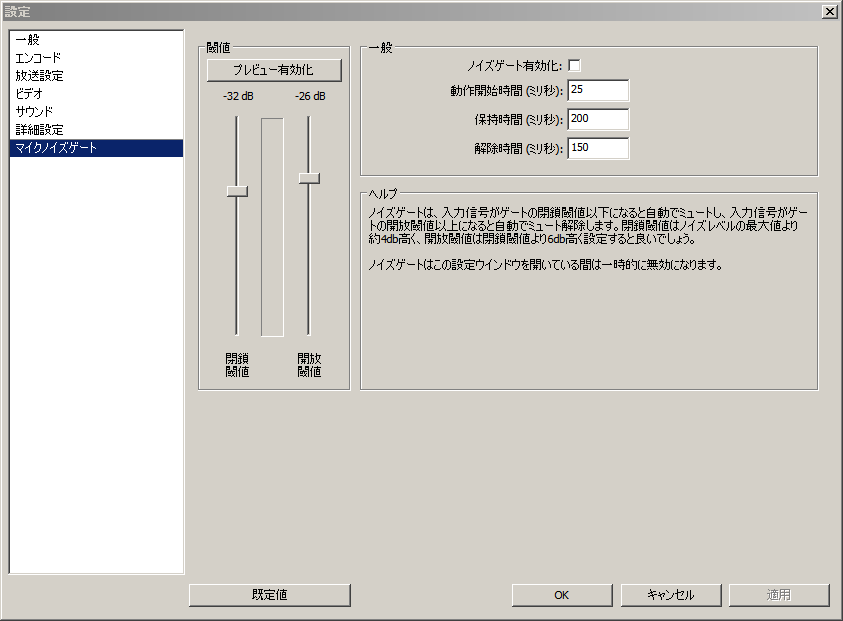The height and width of the screenshot is (621, 843).
Task: Select the ビデオ settings category
Action: click(x=30, y=93)
